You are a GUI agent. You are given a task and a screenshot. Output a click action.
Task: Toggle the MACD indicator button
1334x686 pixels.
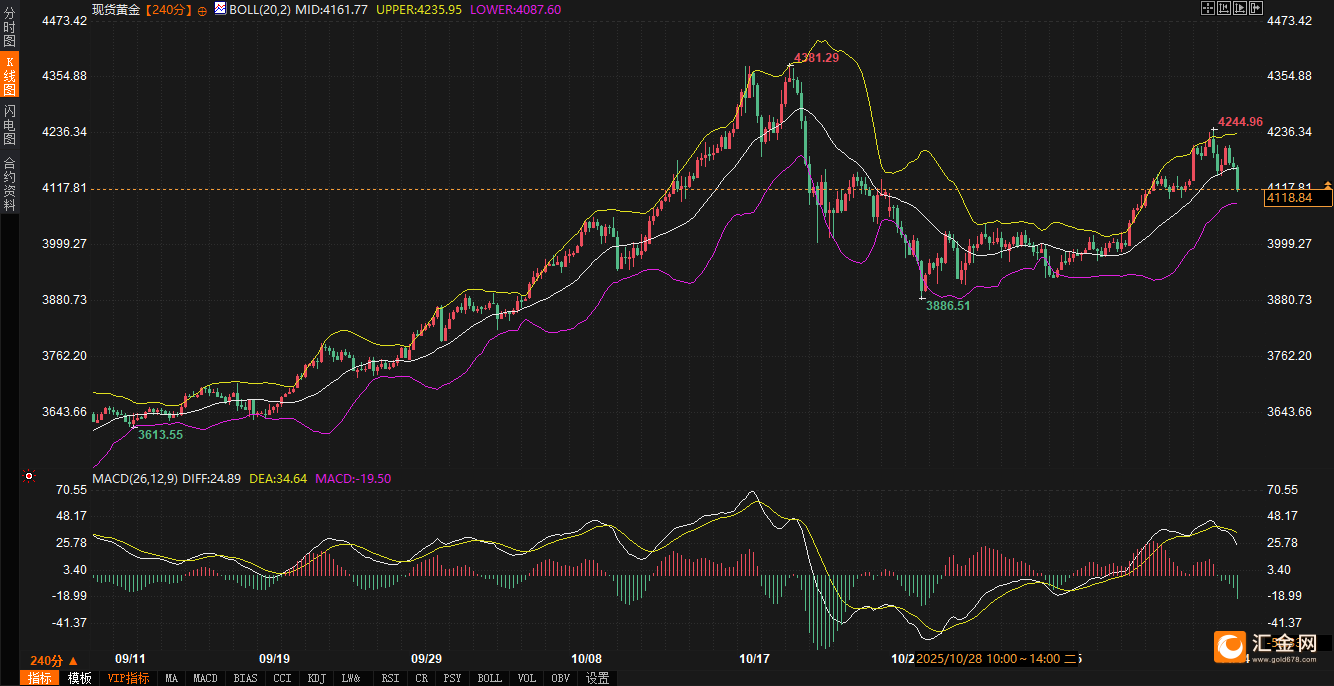point(205,678)
